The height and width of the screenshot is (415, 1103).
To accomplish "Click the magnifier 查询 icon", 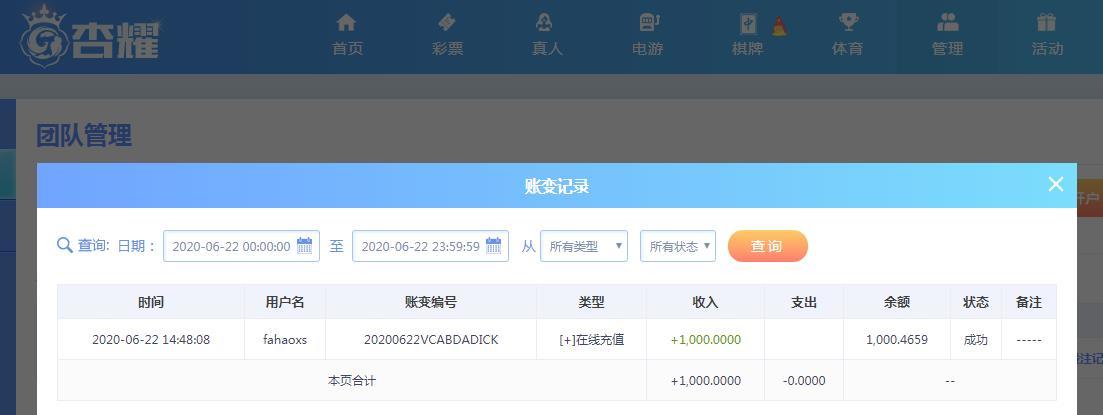I will [65, 245].
